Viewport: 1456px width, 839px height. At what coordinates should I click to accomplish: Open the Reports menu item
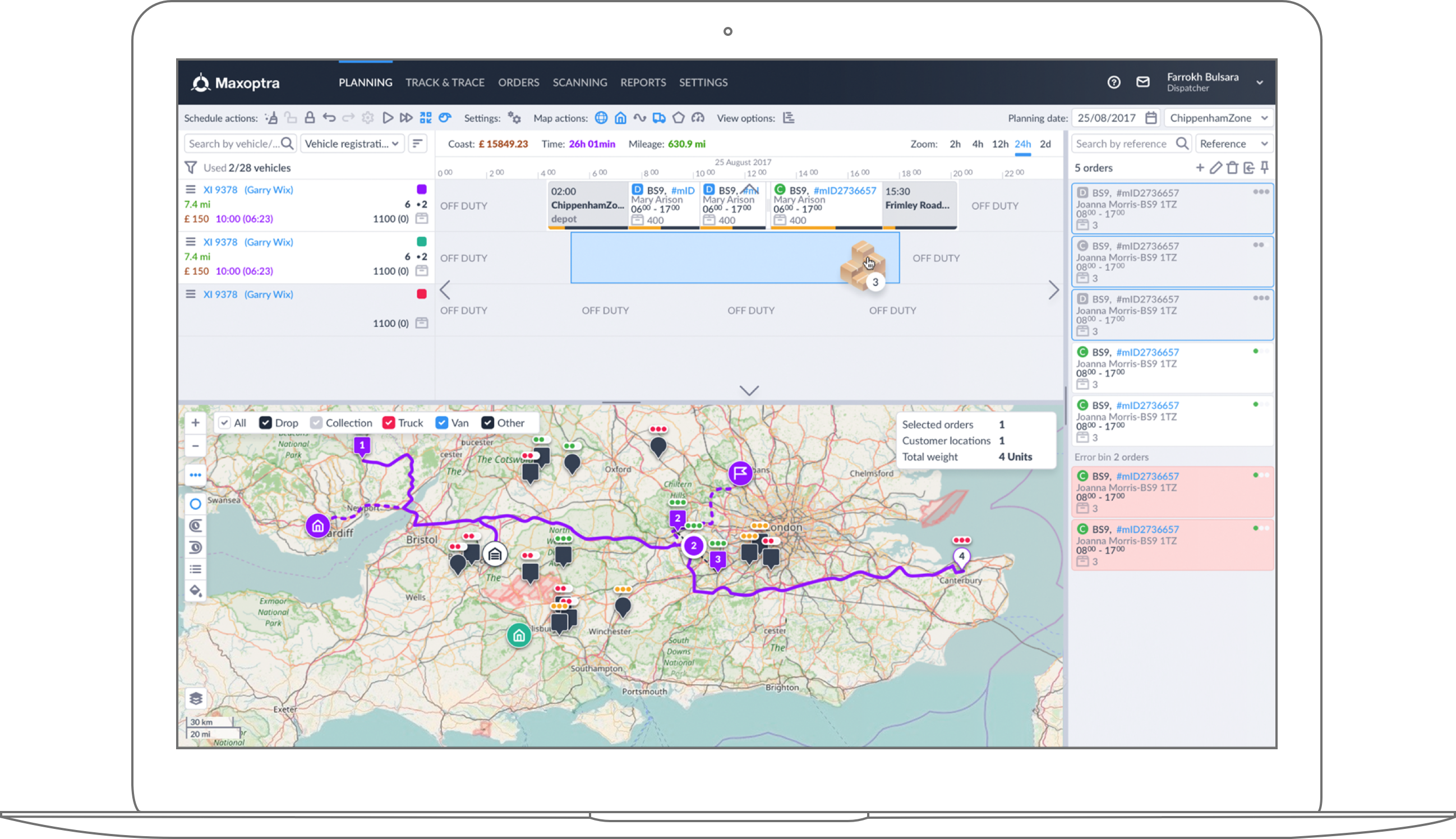[642, 82]
